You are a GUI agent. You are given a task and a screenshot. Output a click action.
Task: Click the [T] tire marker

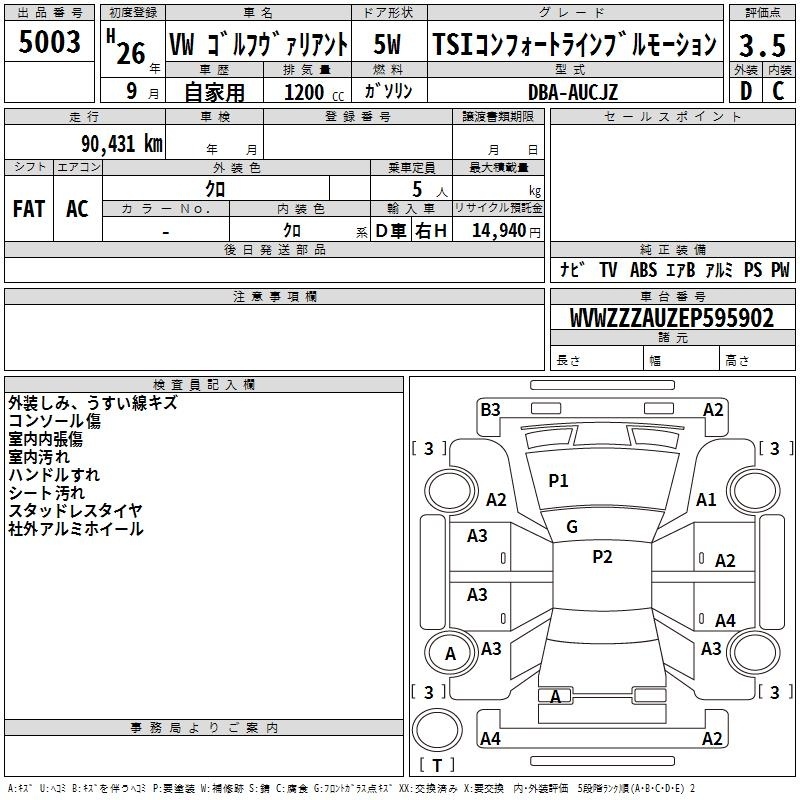tap(436, 766)
